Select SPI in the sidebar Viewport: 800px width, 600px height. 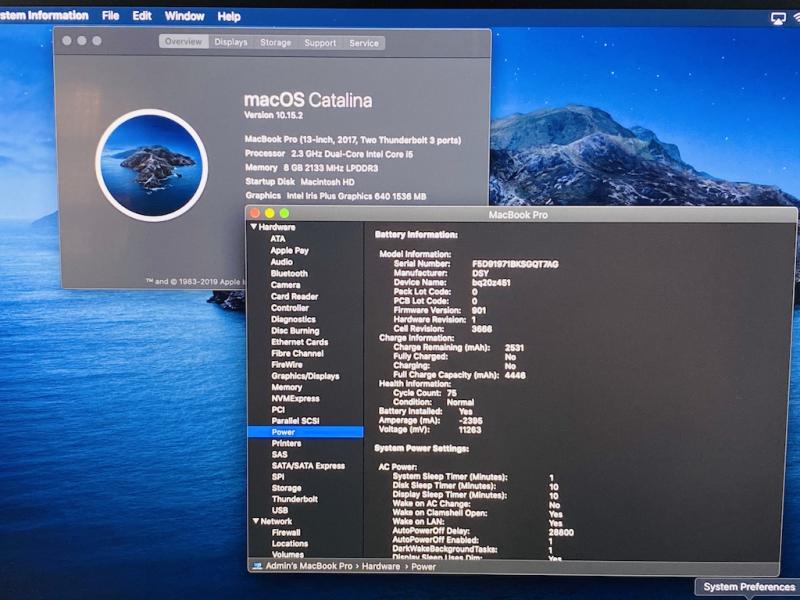pos(278,477)
